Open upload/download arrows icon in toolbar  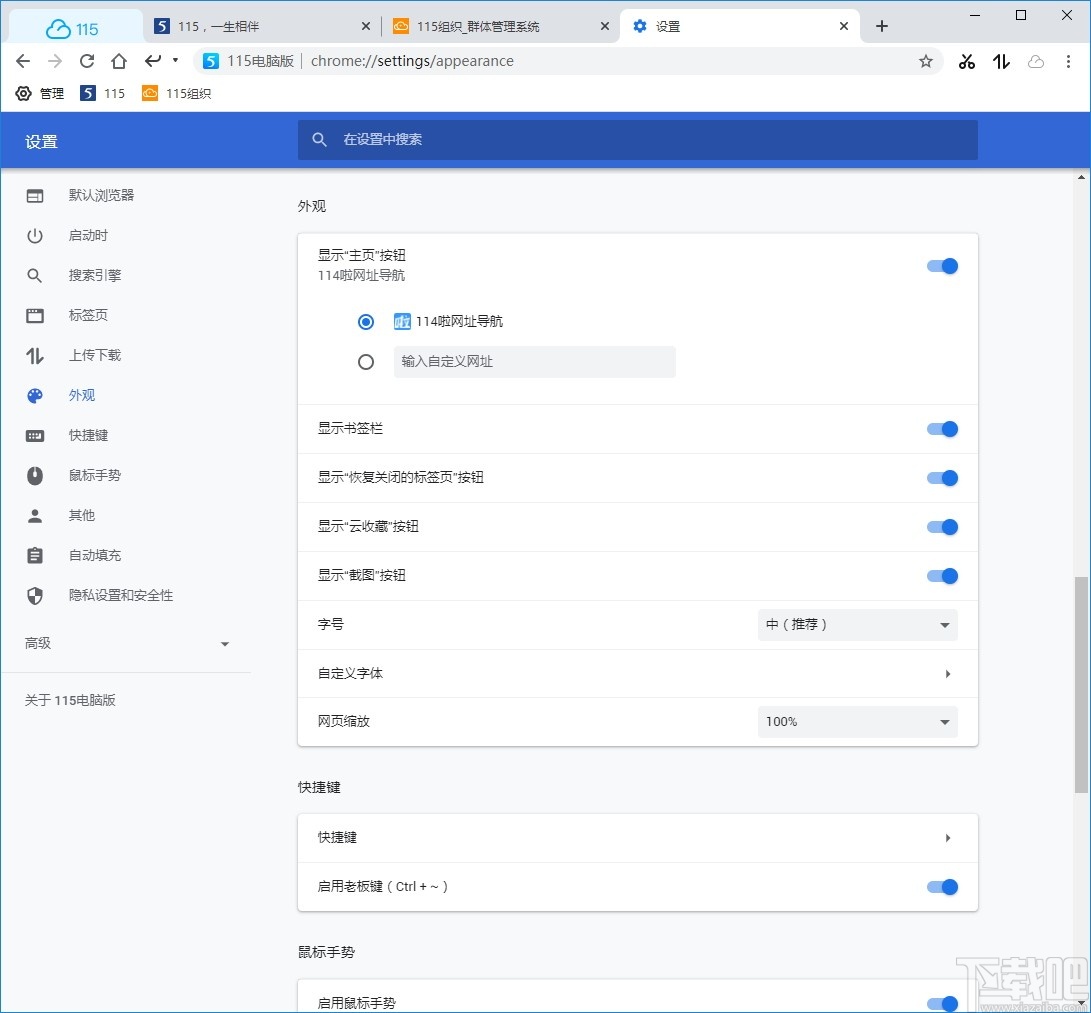click(1001, 62)
